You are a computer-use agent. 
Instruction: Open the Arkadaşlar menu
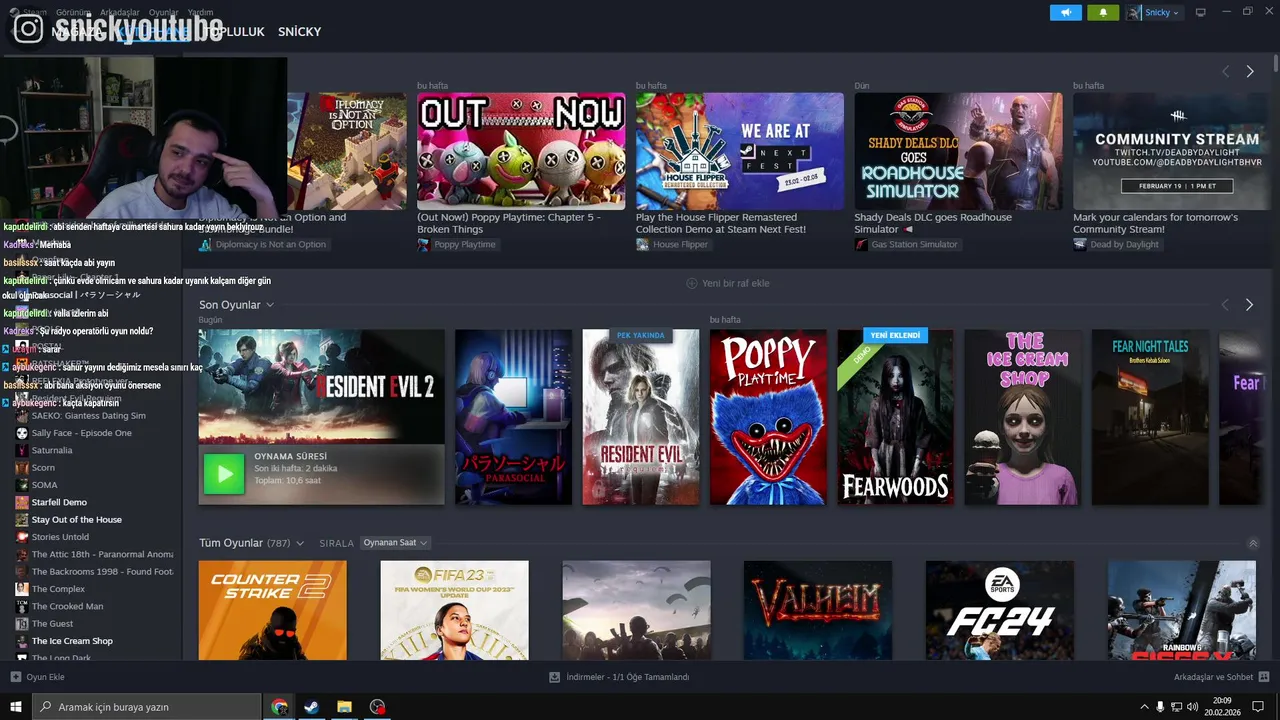click(120, 12)
